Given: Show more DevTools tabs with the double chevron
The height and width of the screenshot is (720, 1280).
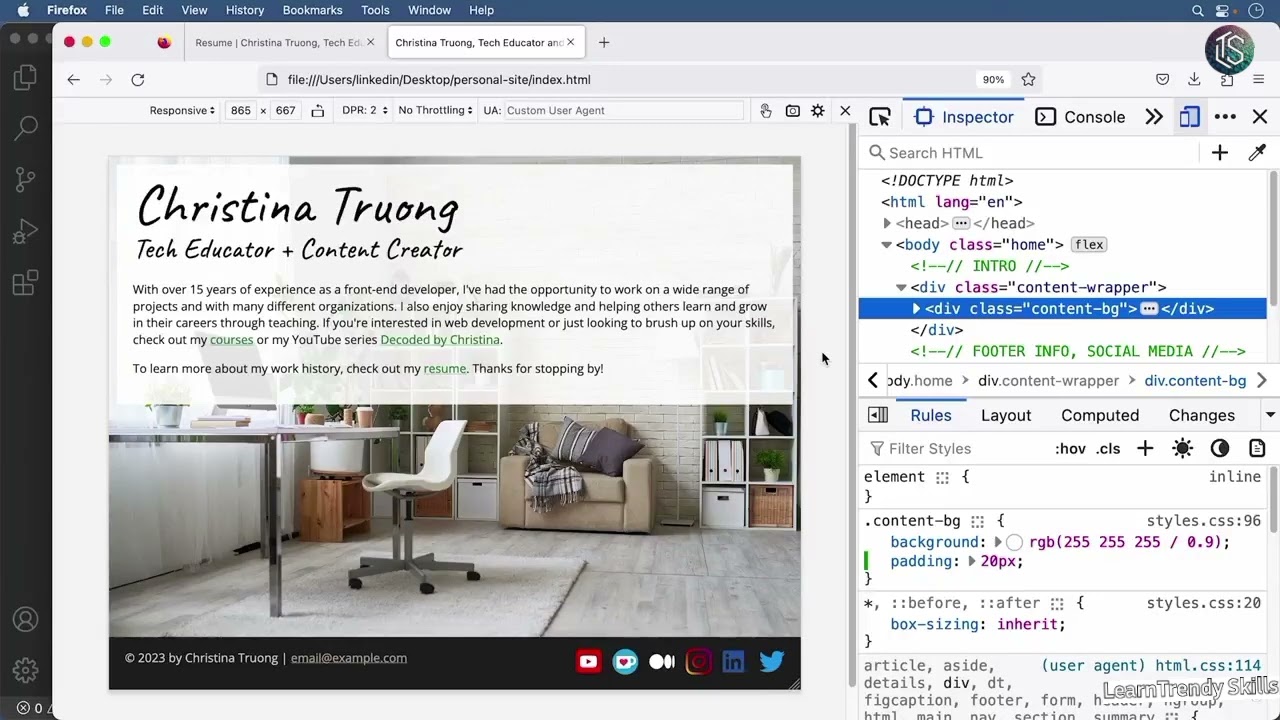Looking at the screenshot, I should 1154,117.
